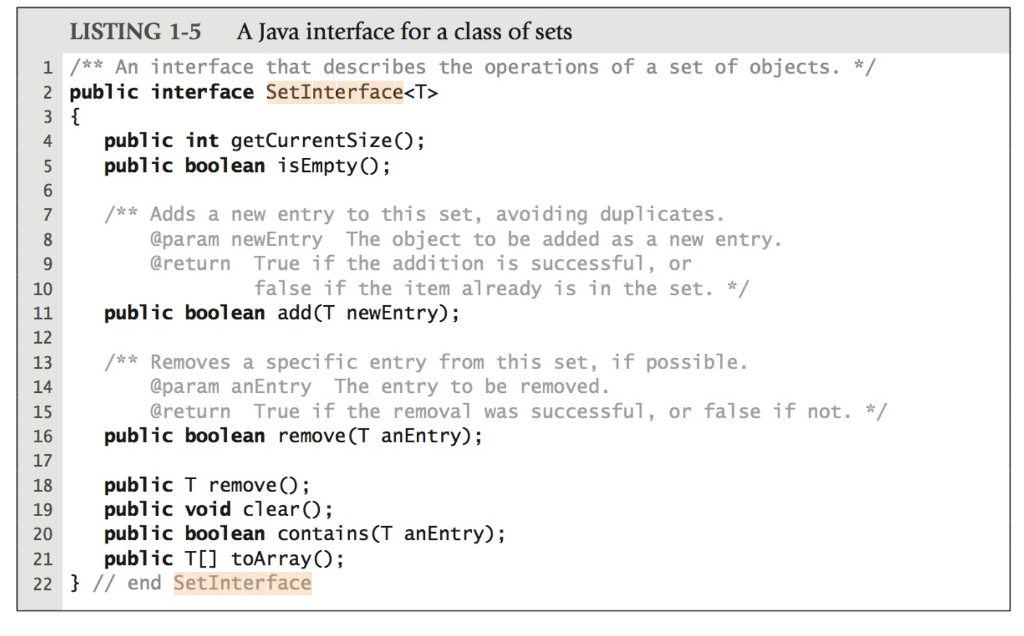1024x636 pixels.
Task: Click the opening brace on line 3
Action: pos(75,117)
